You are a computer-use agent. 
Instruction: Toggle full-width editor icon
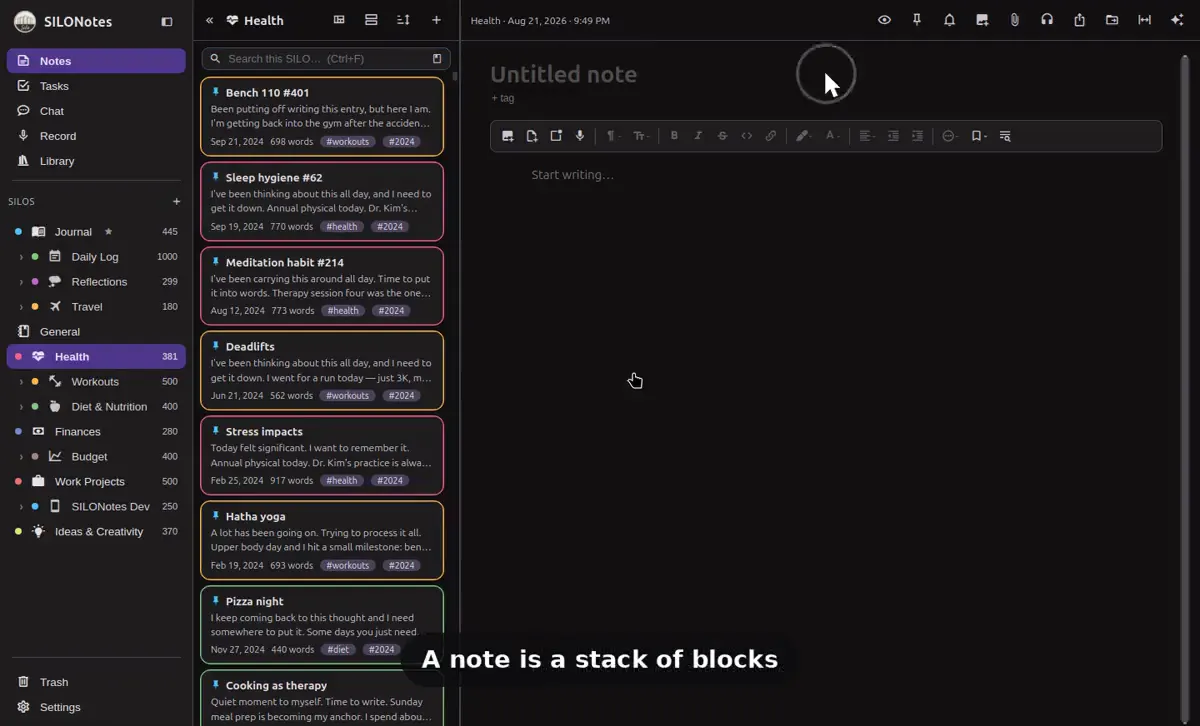(1145, 20)
